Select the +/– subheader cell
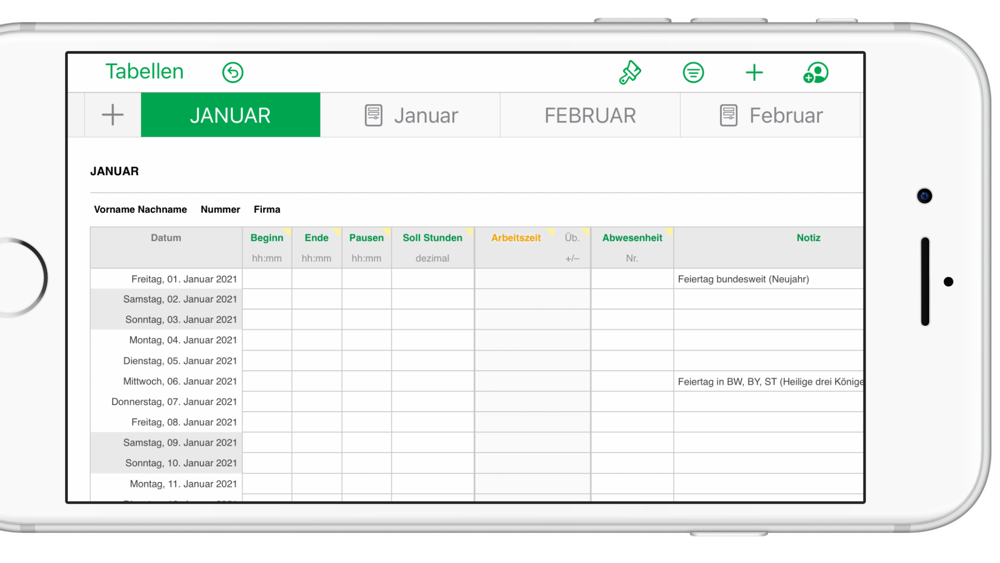 (572, 258)
